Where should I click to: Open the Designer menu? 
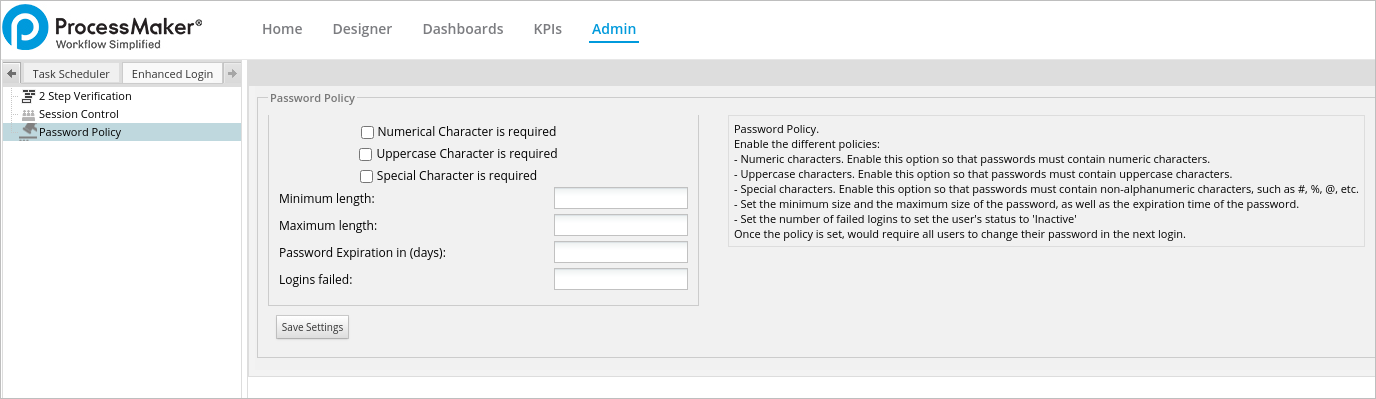click(362, 29)
